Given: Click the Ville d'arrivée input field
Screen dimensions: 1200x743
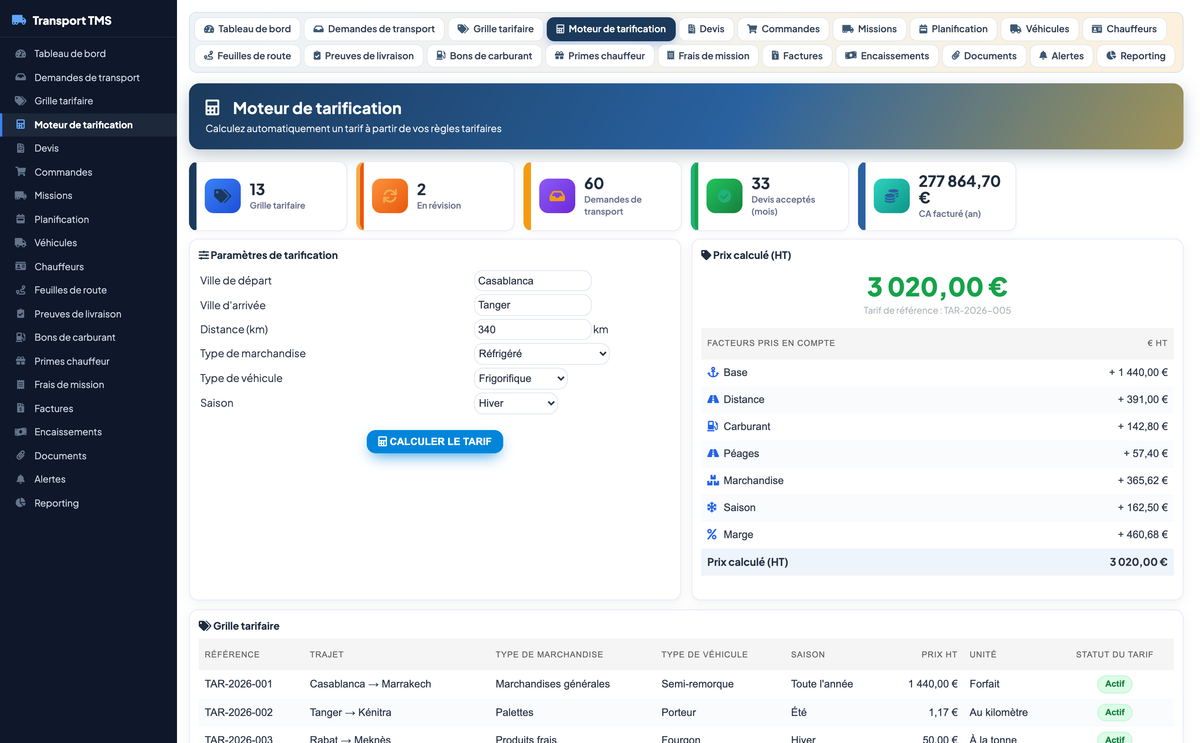Looking at the screenshot, I should (x=533, y=305).
